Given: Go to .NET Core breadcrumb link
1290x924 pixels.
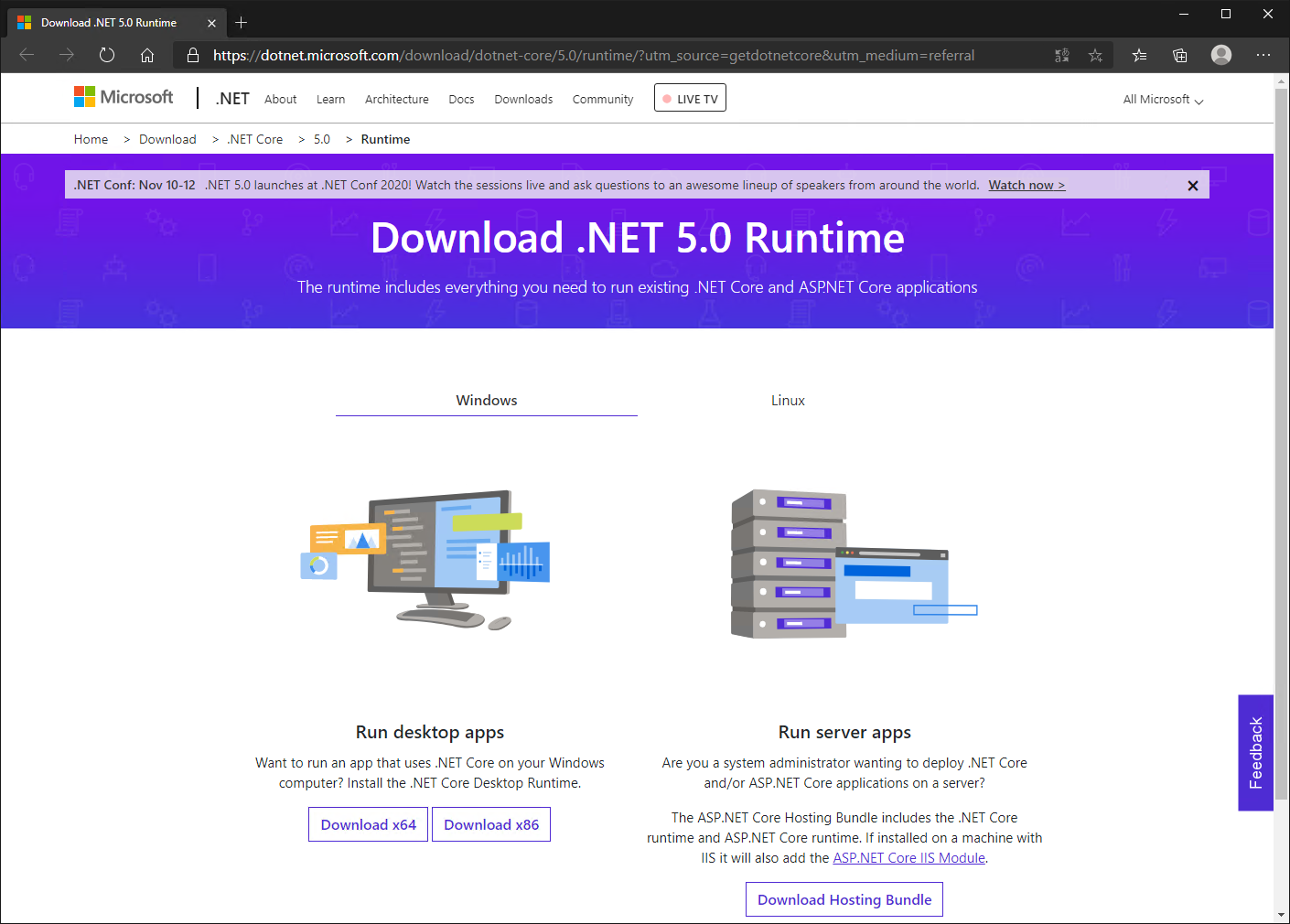Looking at the screenshot, I should pos(255,139).
